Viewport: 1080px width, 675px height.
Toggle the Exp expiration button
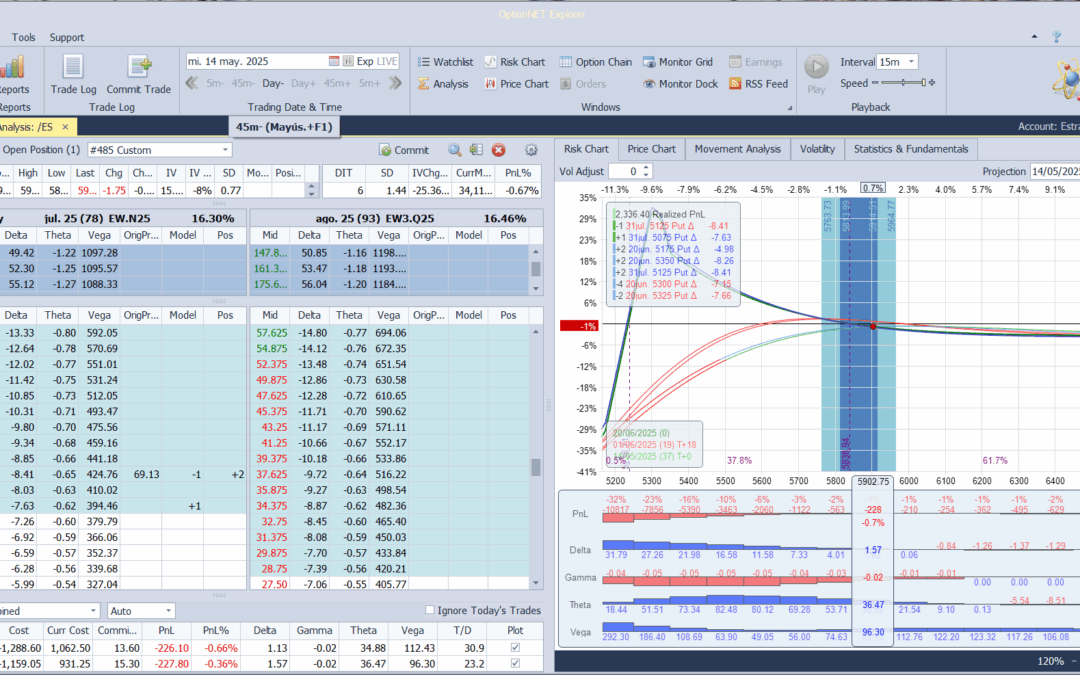[x=364, y=61]
